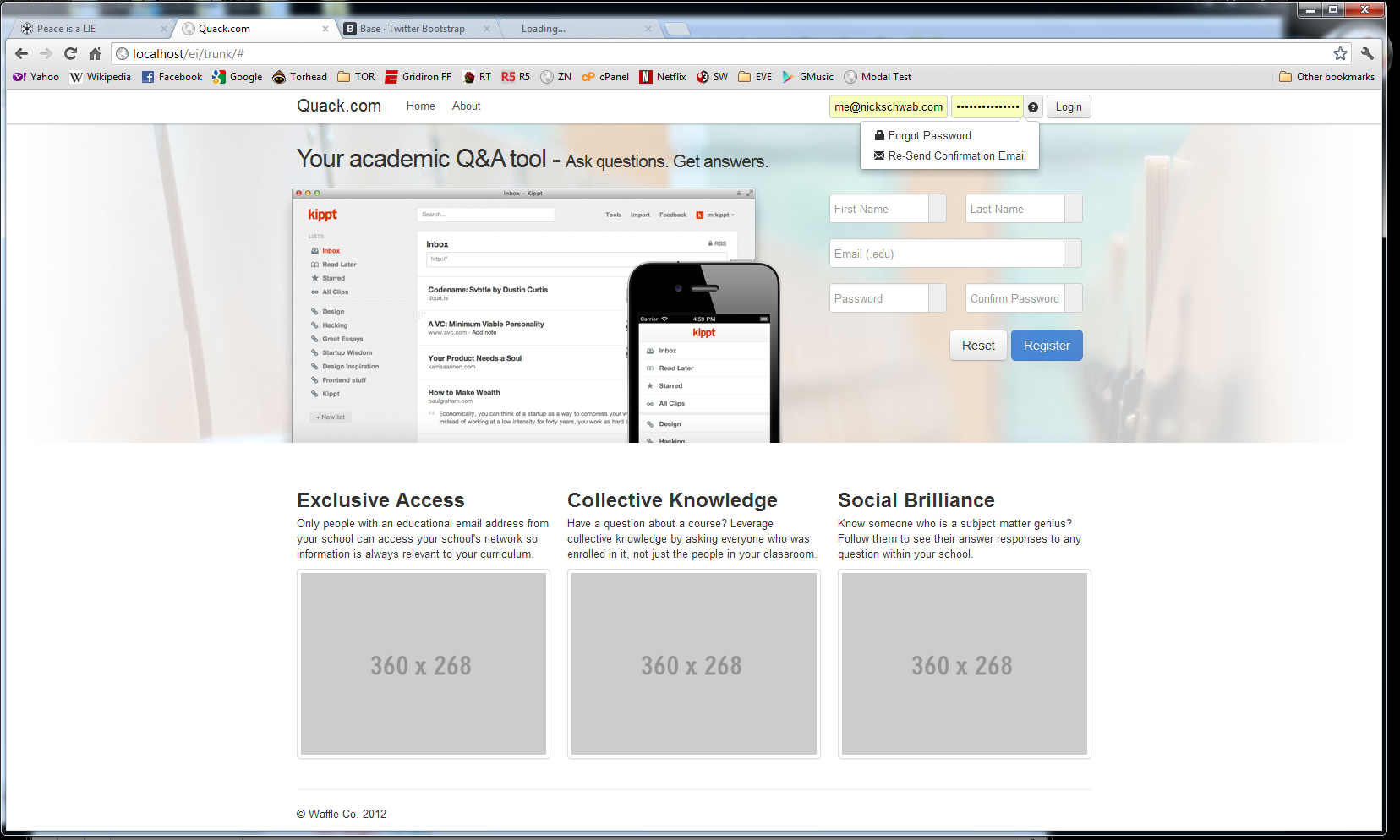Choose Re-Send Confirmation Email option
This screenshot has height=840, width=1400.
(956, 156)
